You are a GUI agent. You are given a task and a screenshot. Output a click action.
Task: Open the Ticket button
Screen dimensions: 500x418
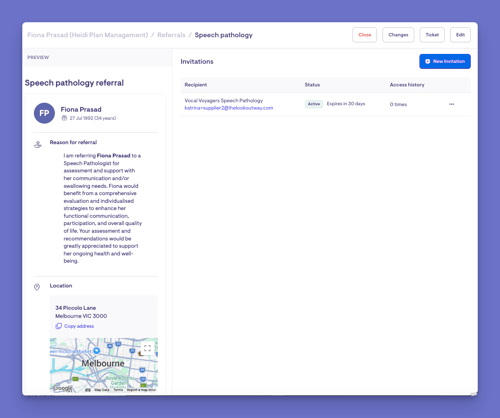(432, 35)
